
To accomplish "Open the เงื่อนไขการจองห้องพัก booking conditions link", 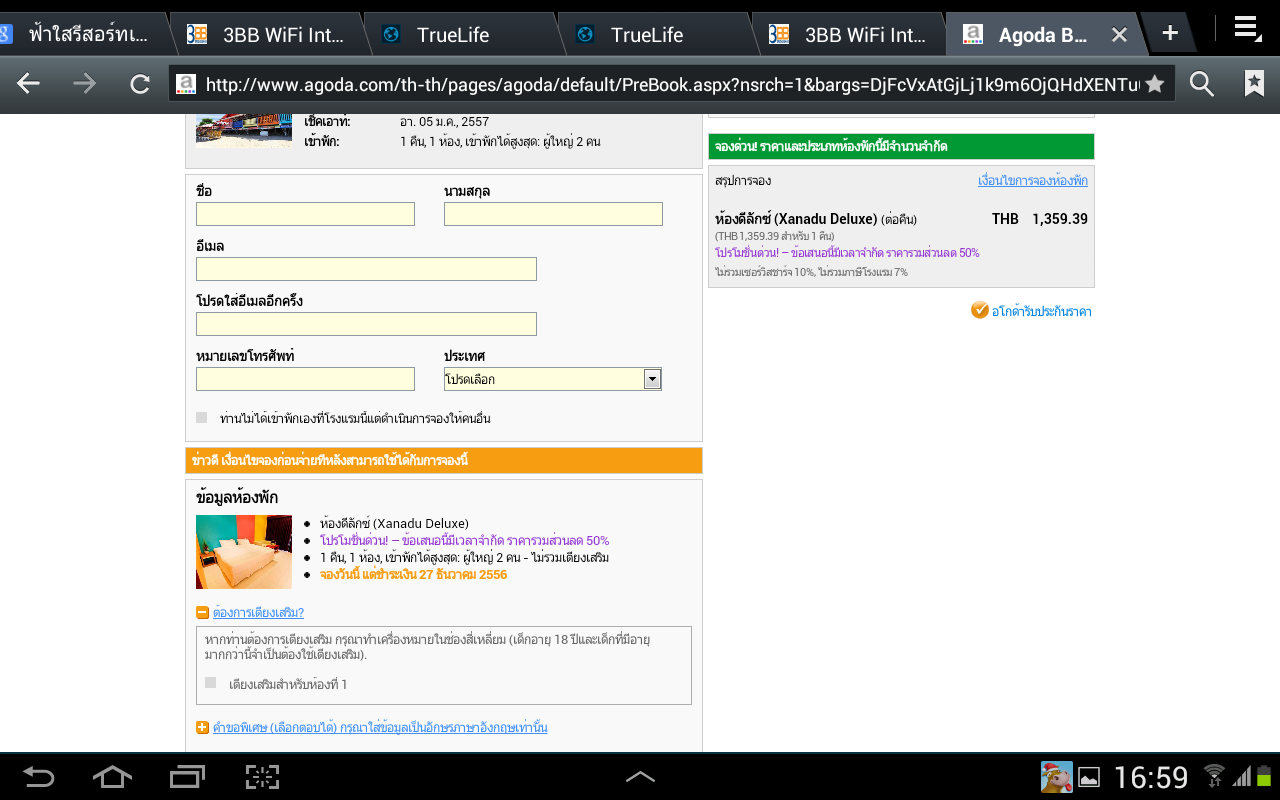I will (x=1033, y=181).
